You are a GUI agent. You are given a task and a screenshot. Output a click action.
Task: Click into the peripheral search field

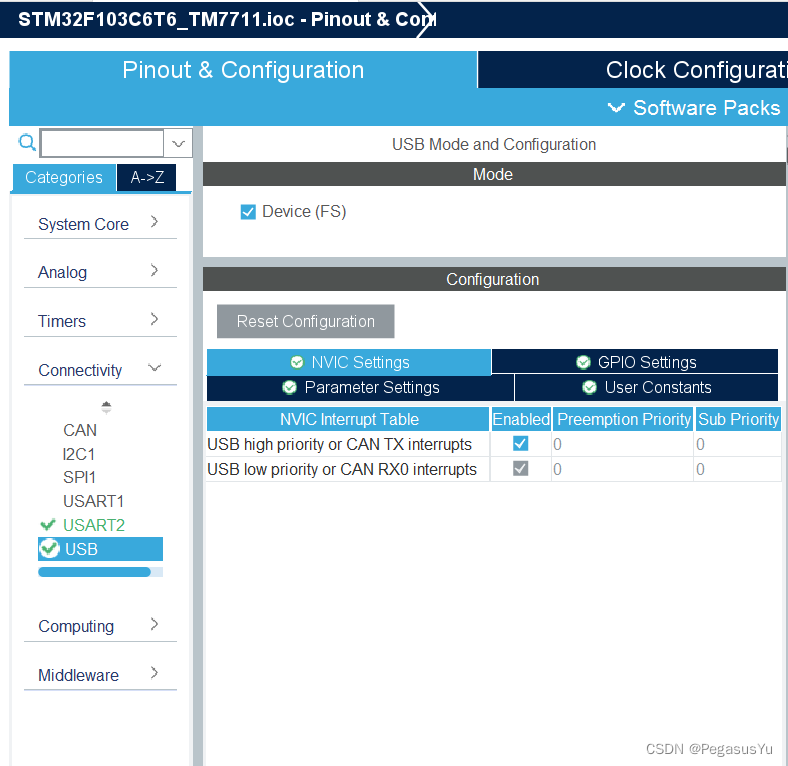pyautogui.click(x=102, y=143)
